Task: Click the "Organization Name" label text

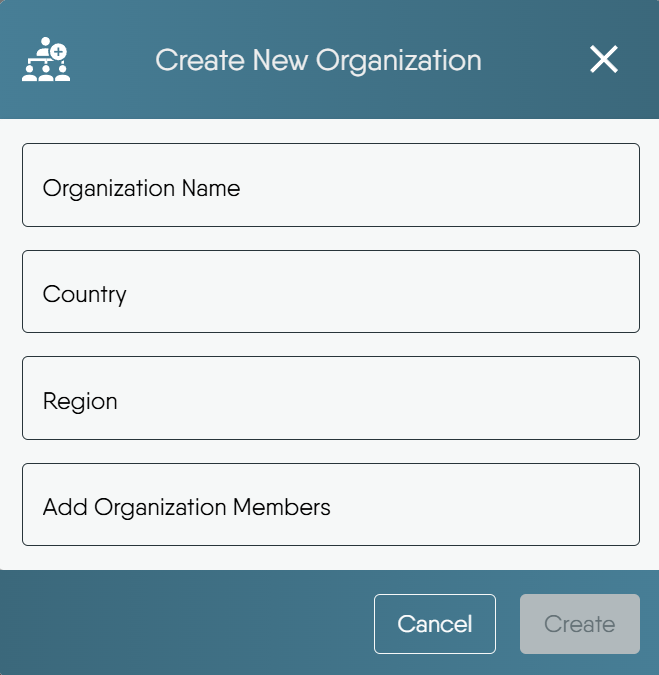Action: coord(141,188)
